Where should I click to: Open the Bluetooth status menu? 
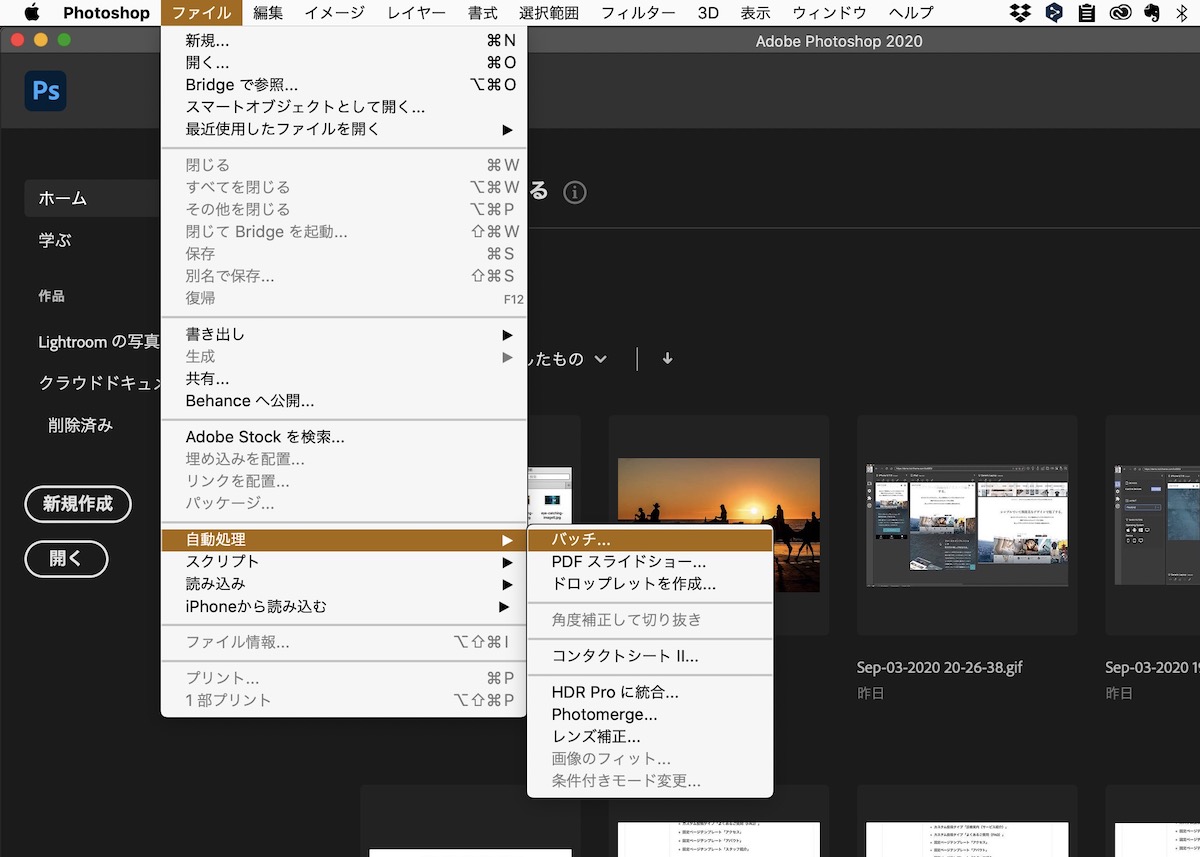point(1184,13)
